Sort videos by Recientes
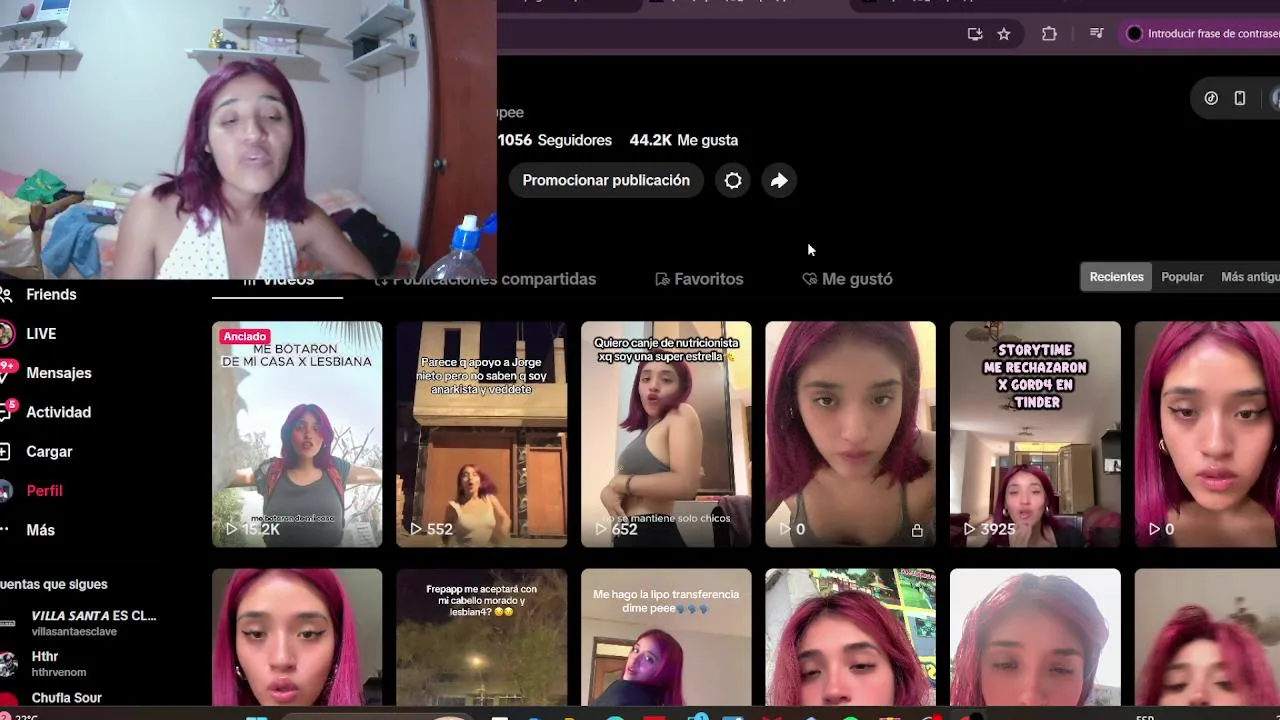This screenshot has height=720, width=1280. pos(1116,277)
